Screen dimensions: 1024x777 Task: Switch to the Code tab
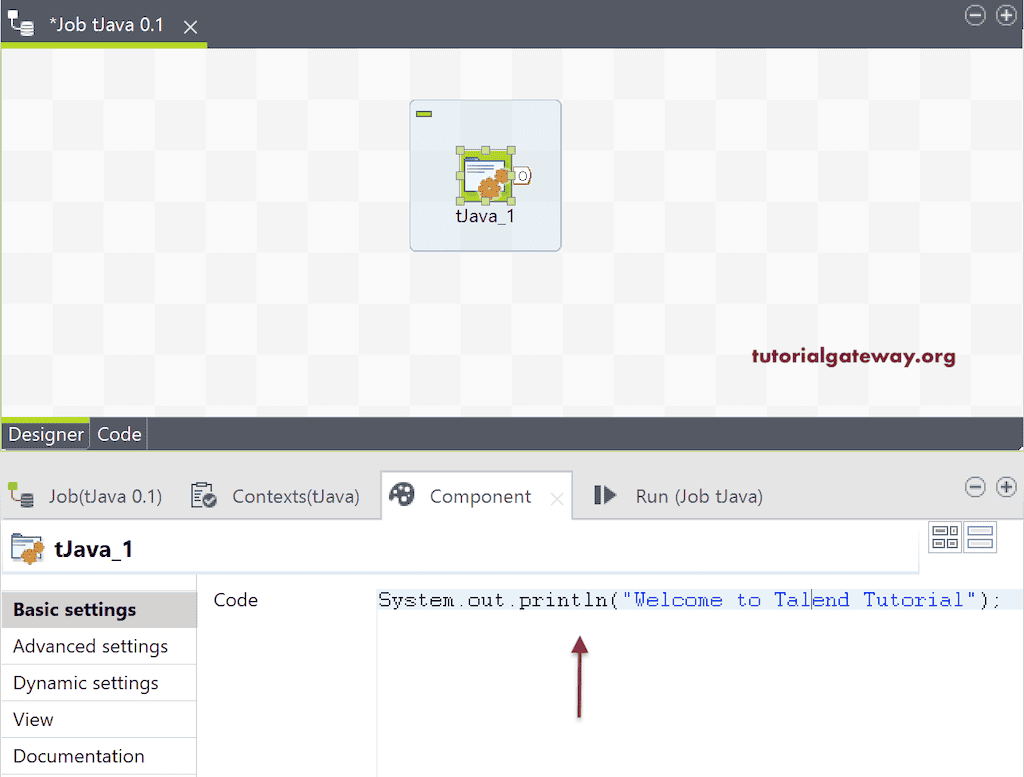coord(118,434)
